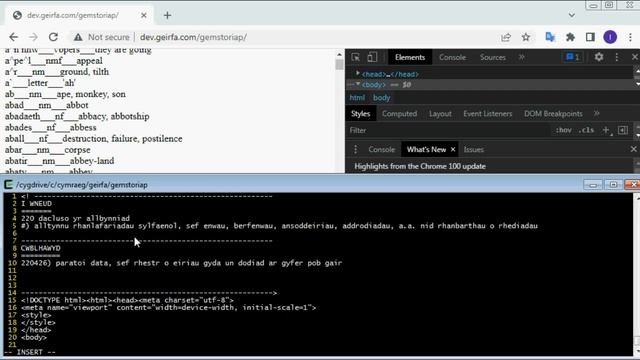Screen dimensions: 640x360
Task: Minimize the cygdrive terminal window
Action: click(x=593, y=185)
